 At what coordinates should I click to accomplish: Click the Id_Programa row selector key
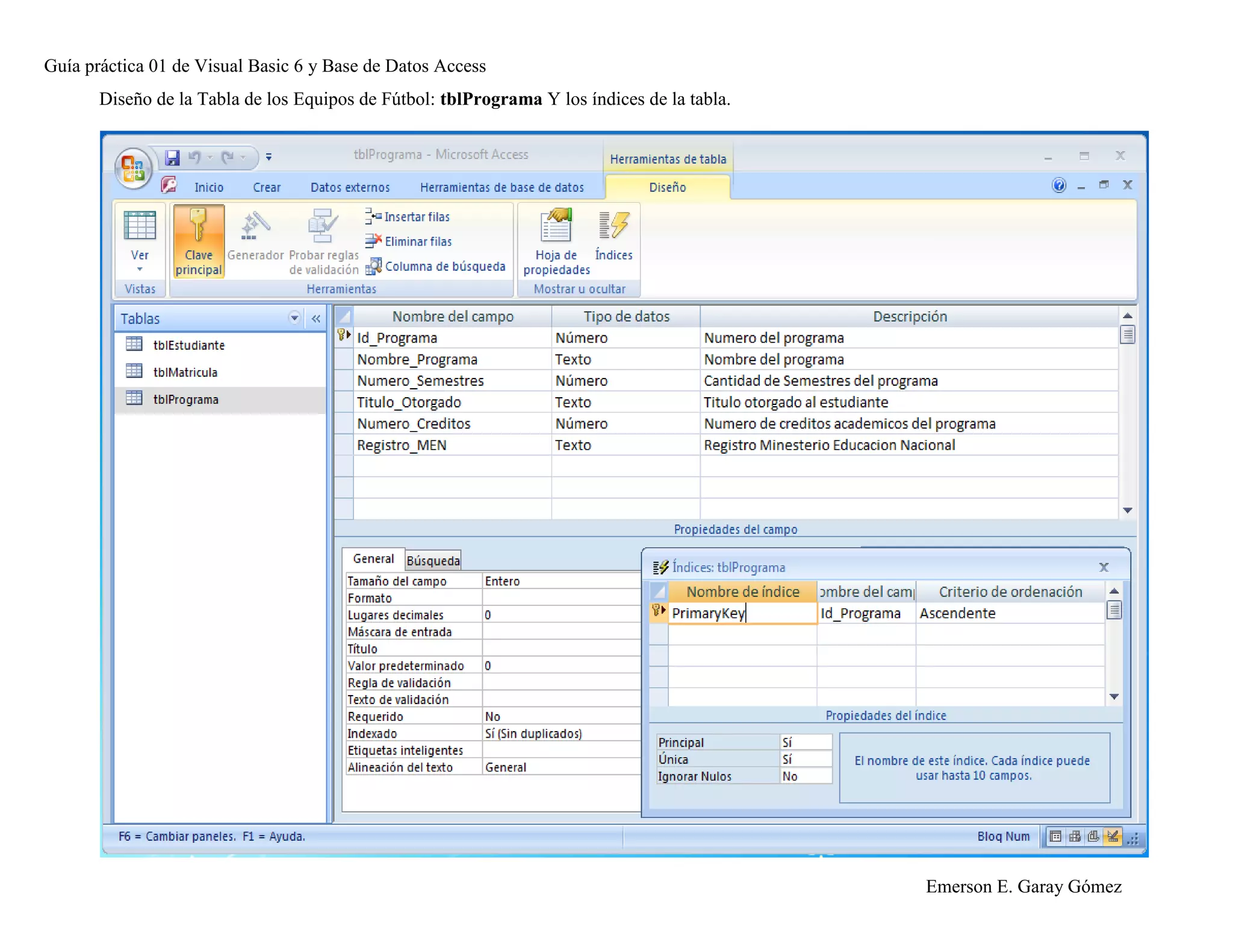[344, 337]
